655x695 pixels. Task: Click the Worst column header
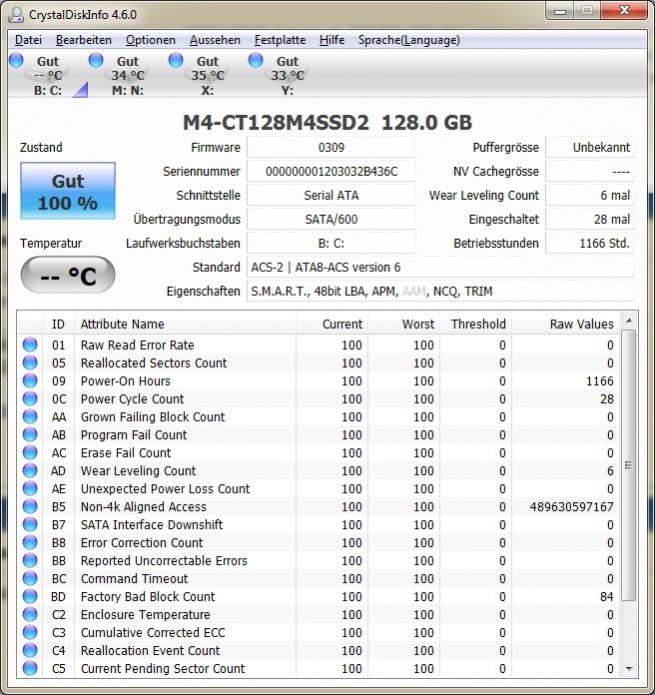[x=404, y=324]
